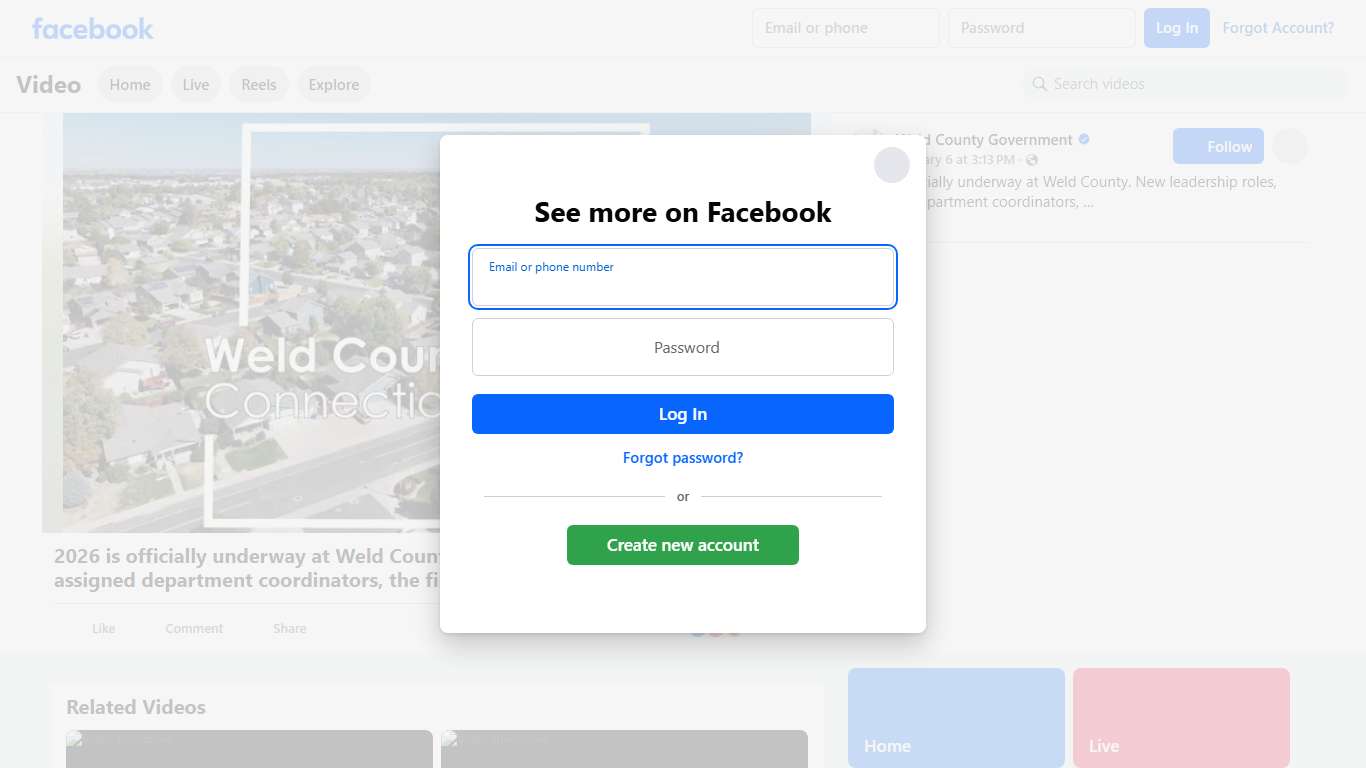
Task: Click the Comment action under the video
Action: click(194, 628)
